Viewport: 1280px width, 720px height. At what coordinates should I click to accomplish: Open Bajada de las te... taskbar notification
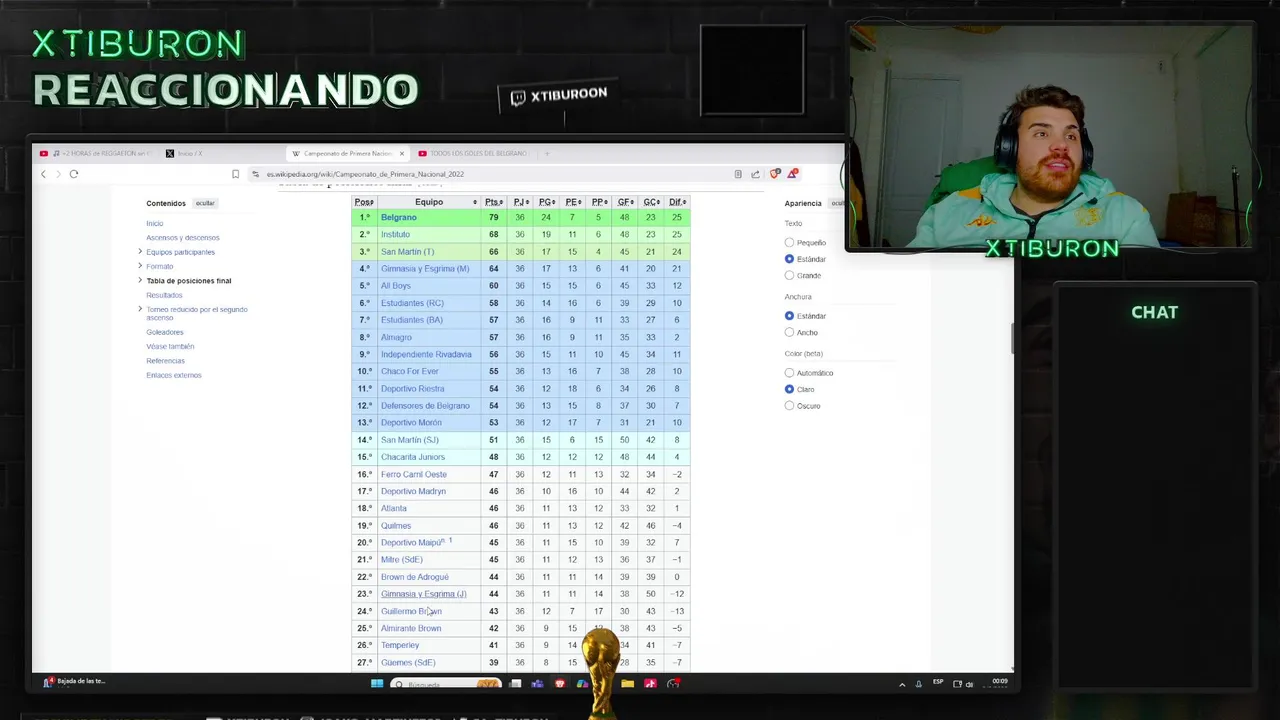click(74, 681)
